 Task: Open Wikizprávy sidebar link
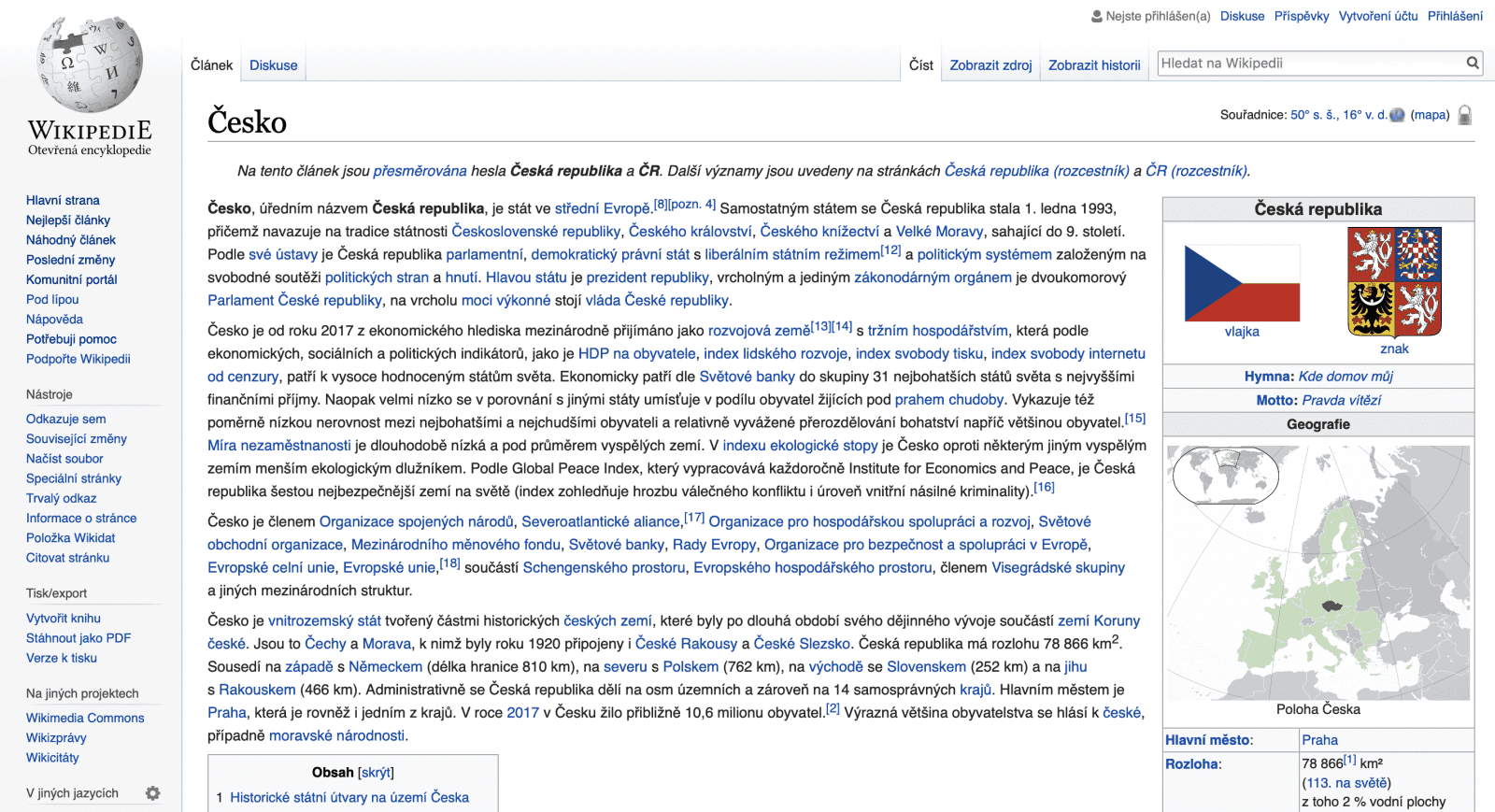pyautogui.click(x=56, y=738)
